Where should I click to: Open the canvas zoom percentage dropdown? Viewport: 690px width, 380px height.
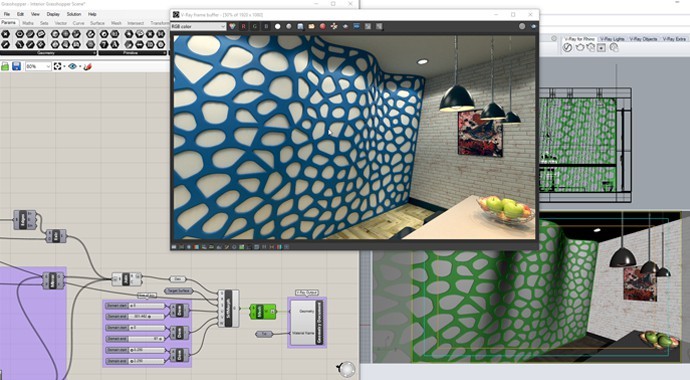(38, 66)
